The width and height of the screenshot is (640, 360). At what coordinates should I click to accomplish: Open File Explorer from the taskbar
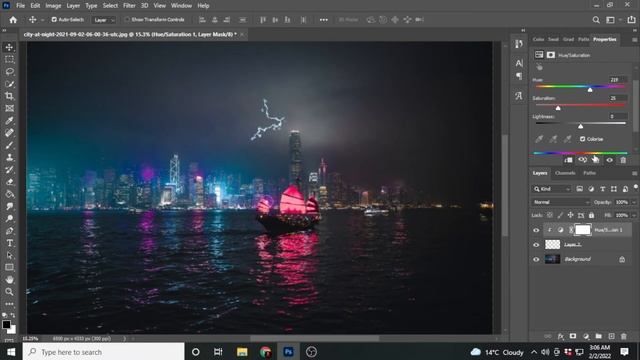(242, 352)
